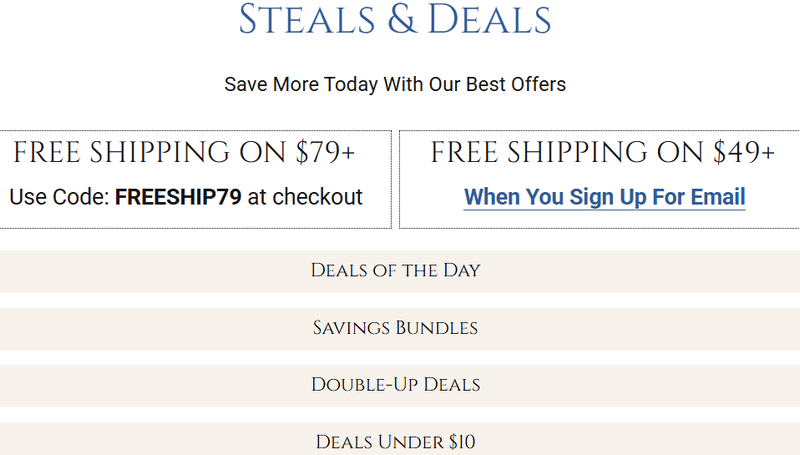Click the 'Use Code:' label text
The image size is (800, 455).
59,196
